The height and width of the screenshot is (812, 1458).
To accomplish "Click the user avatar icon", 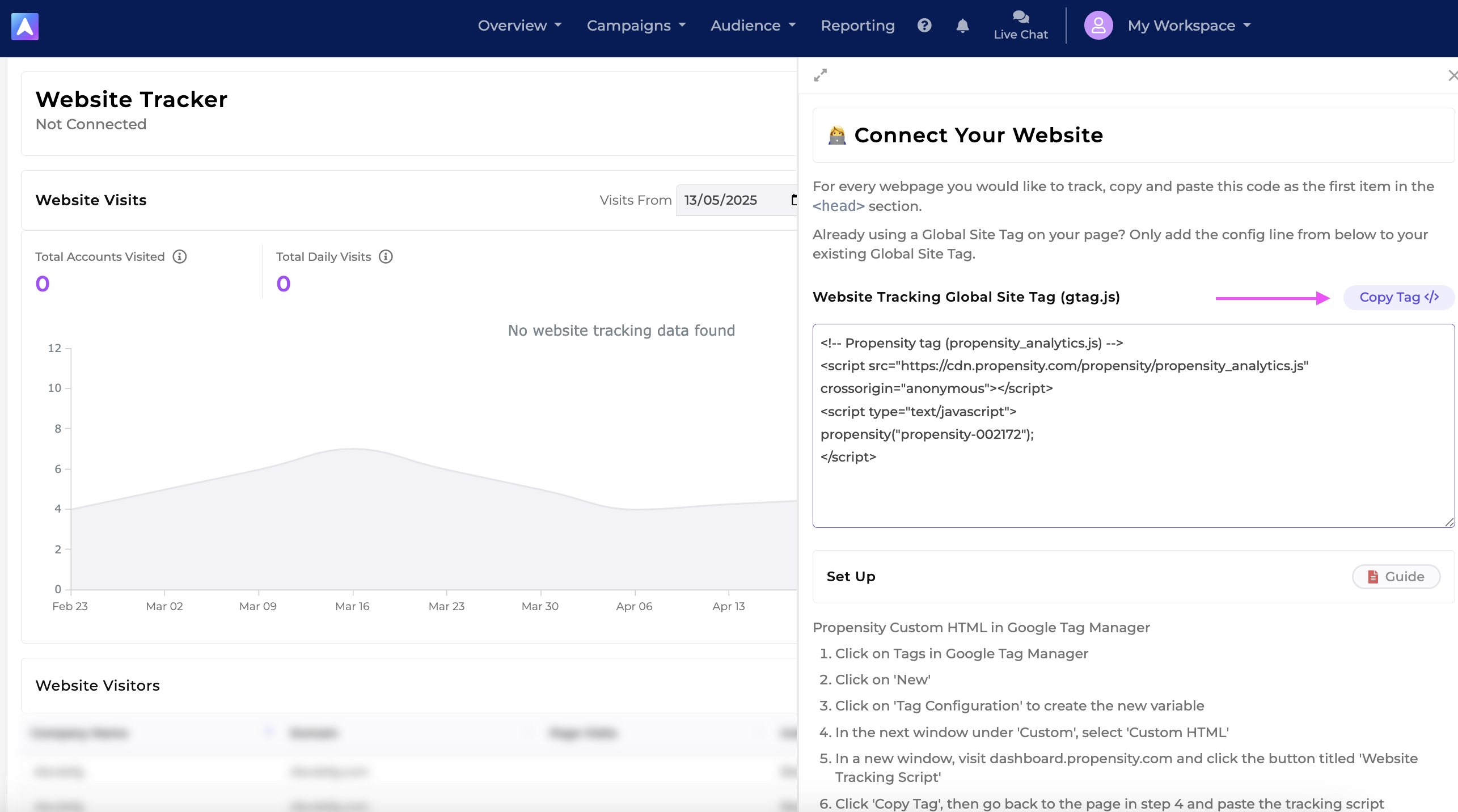I will click(x=1098, y=26).
